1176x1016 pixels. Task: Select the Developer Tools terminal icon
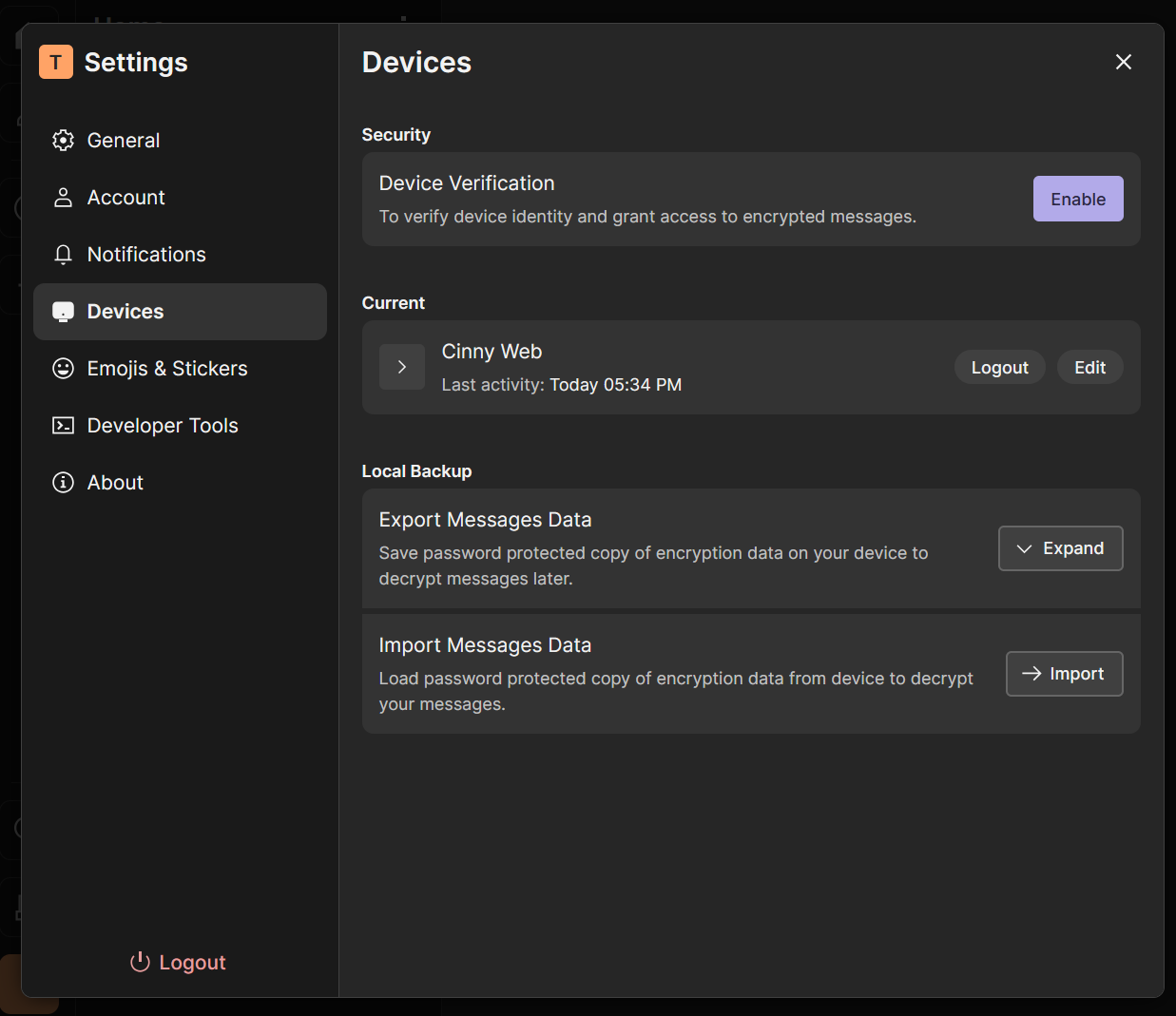[x=63, y=425]
